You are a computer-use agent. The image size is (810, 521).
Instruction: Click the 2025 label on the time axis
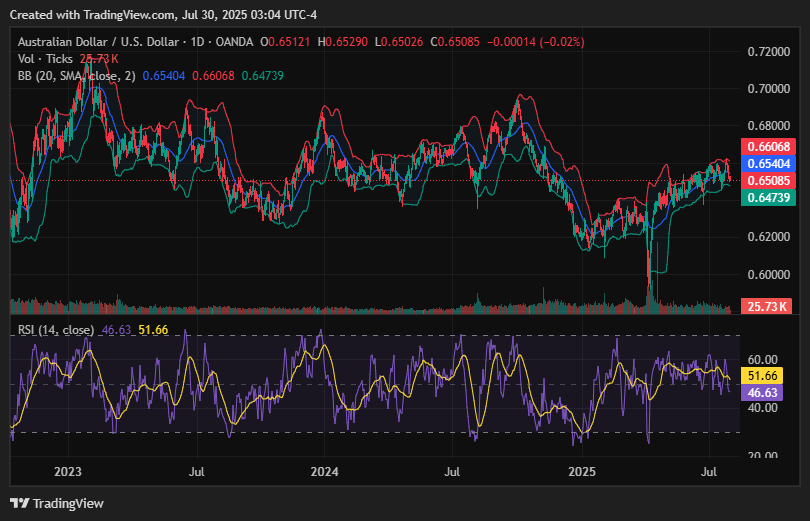pos(582,470)
